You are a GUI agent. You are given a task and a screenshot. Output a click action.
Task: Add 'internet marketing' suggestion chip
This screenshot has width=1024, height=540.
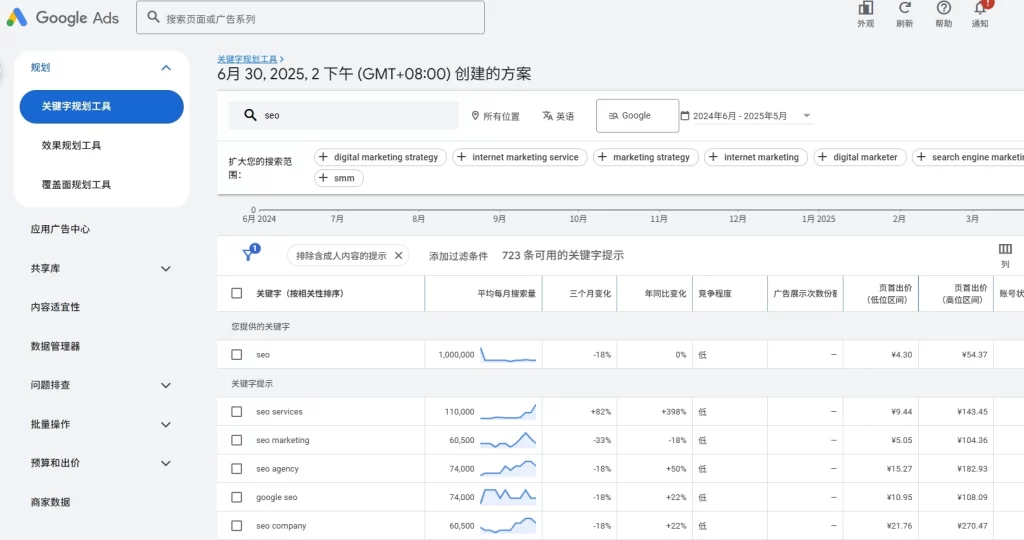click(756, 157)
